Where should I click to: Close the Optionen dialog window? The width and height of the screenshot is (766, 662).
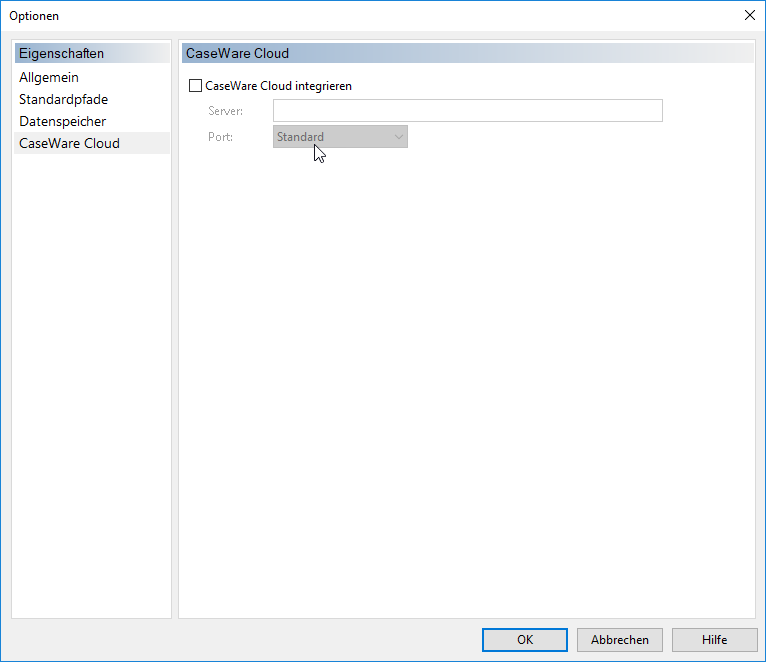749,15
